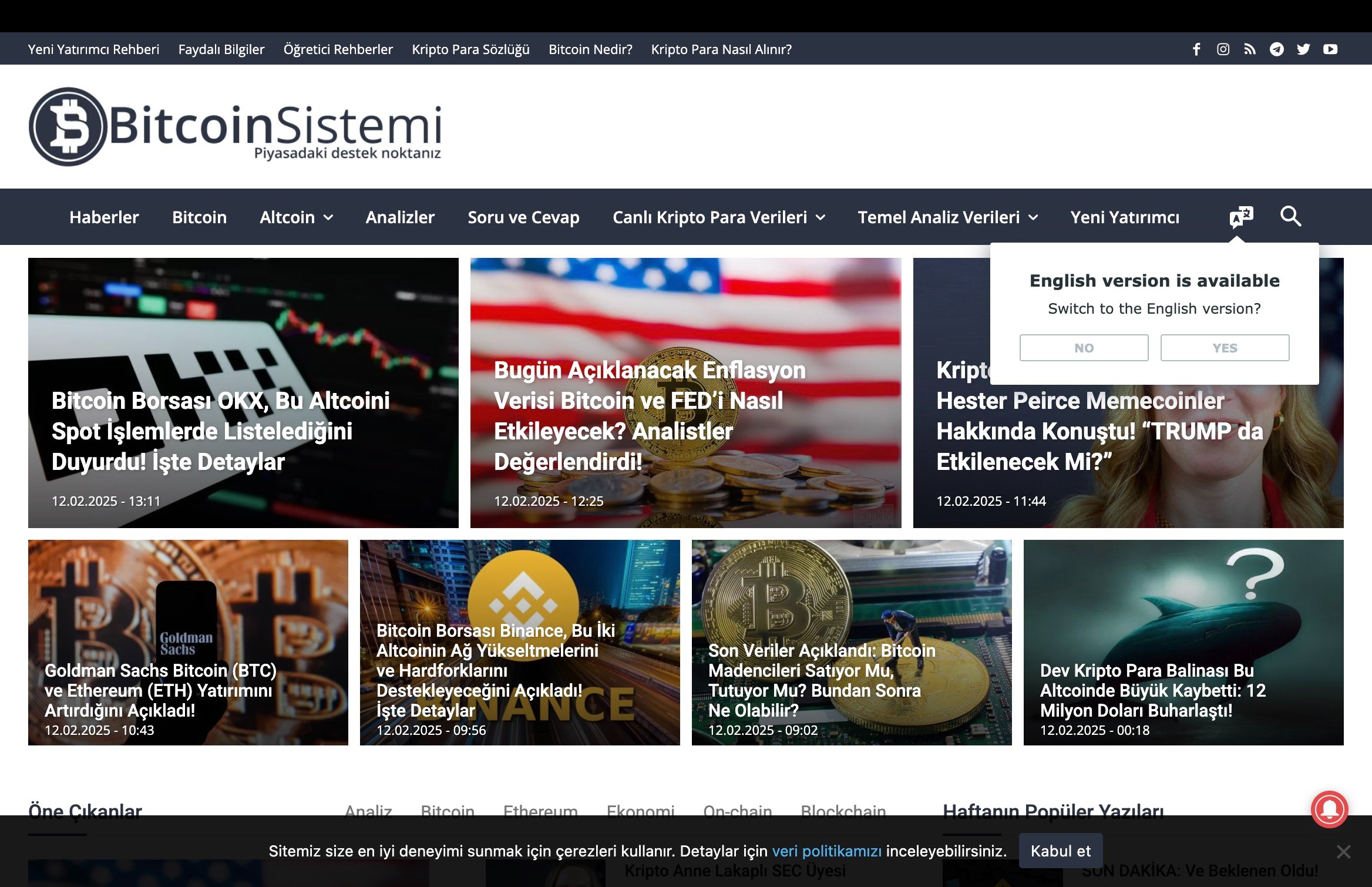The height and width of the screenshot is (887, 1372).
Task: Close the cookie notice with X
Action: 1343,852
